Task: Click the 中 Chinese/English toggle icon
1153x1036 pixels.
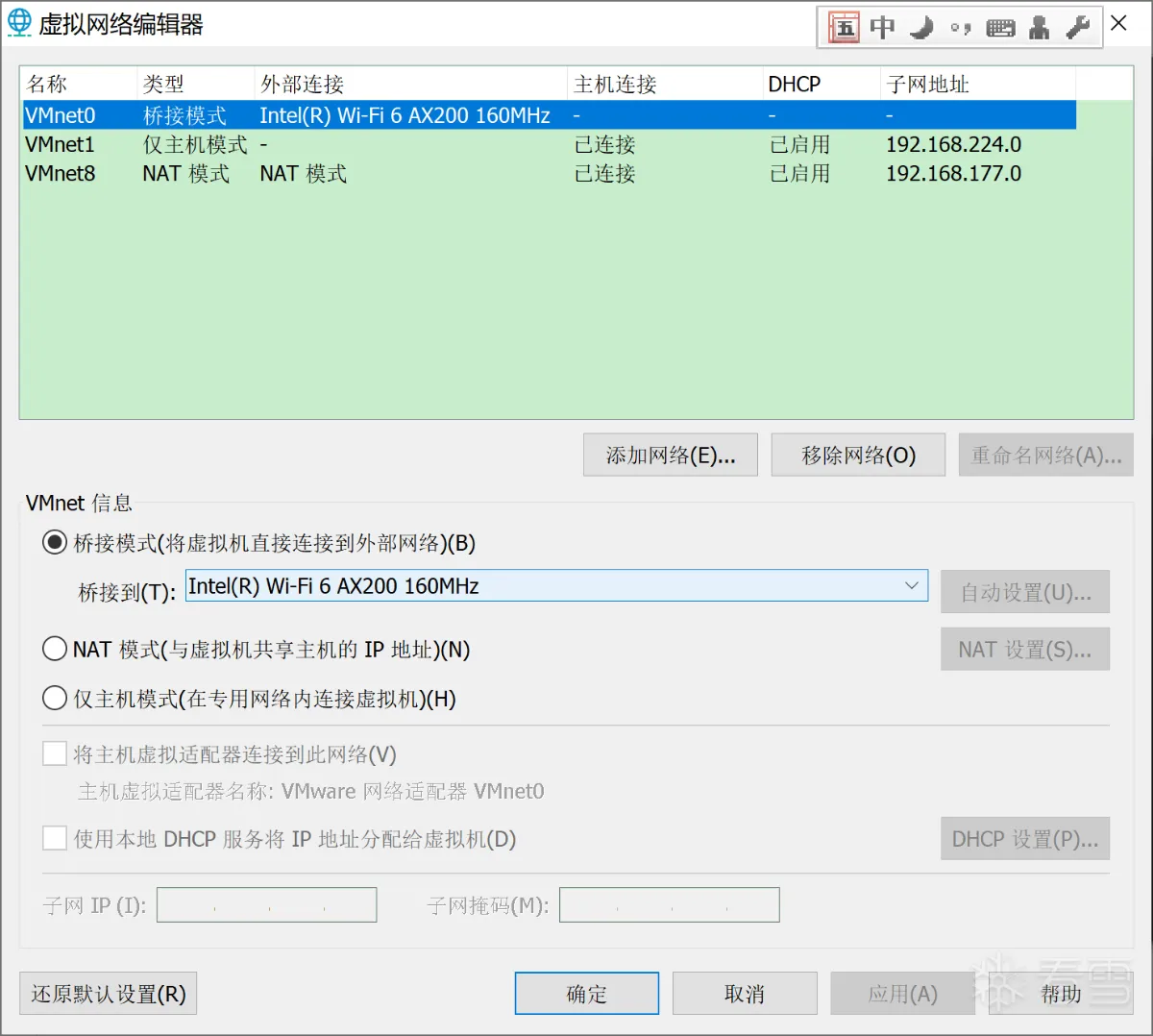Action: click(x=881, y=27)
